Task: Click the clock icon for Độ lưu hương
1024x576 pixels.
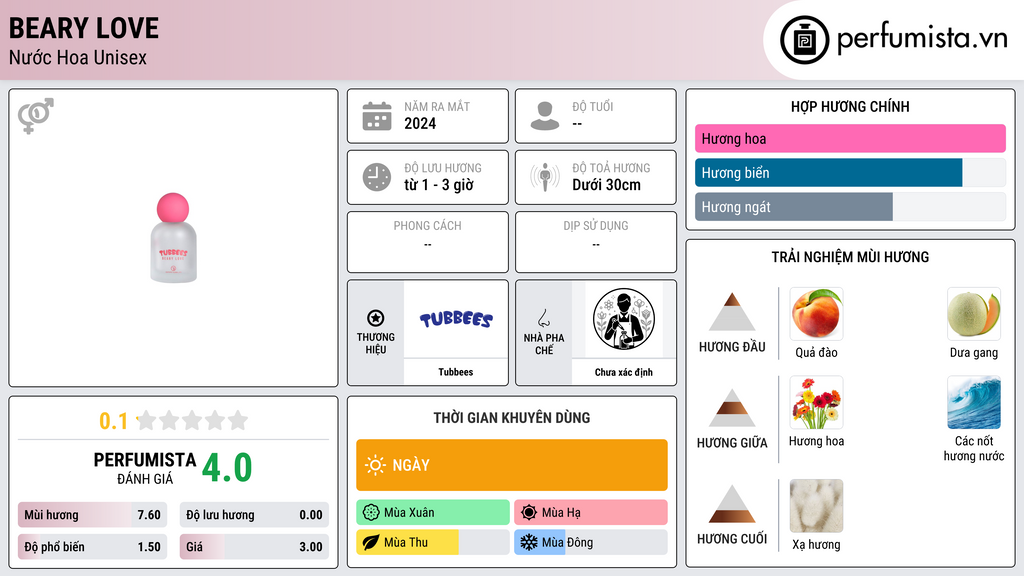Action: tap(377, 177)
